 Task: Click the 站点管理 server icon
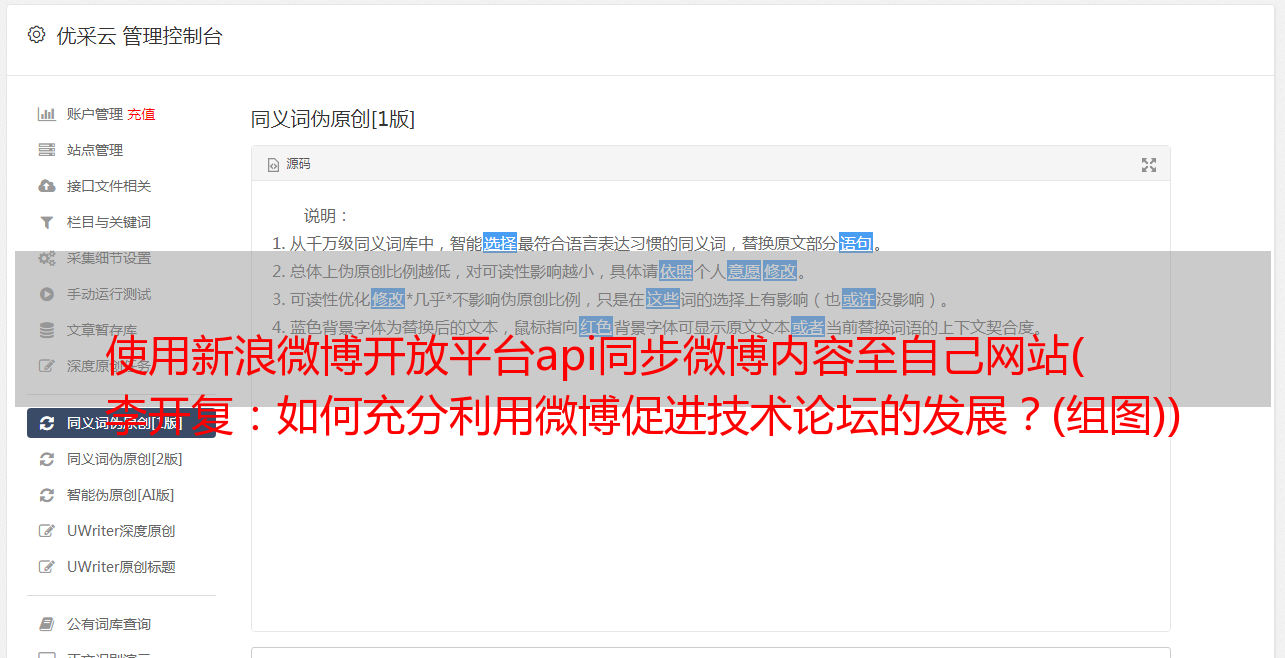pos(46,150)
